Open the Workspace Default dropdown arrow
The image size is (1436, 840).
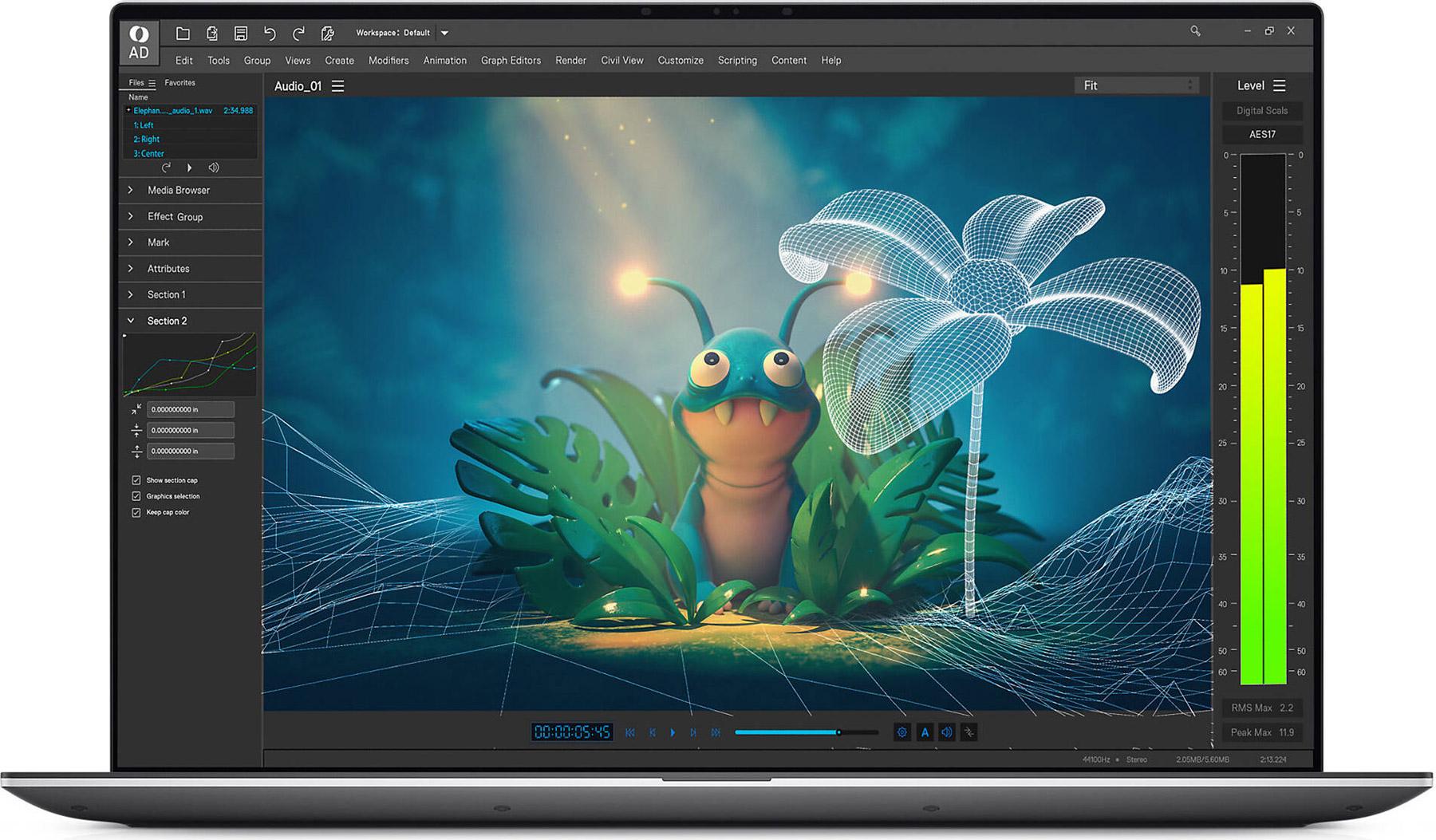click(x=444, y=33)
